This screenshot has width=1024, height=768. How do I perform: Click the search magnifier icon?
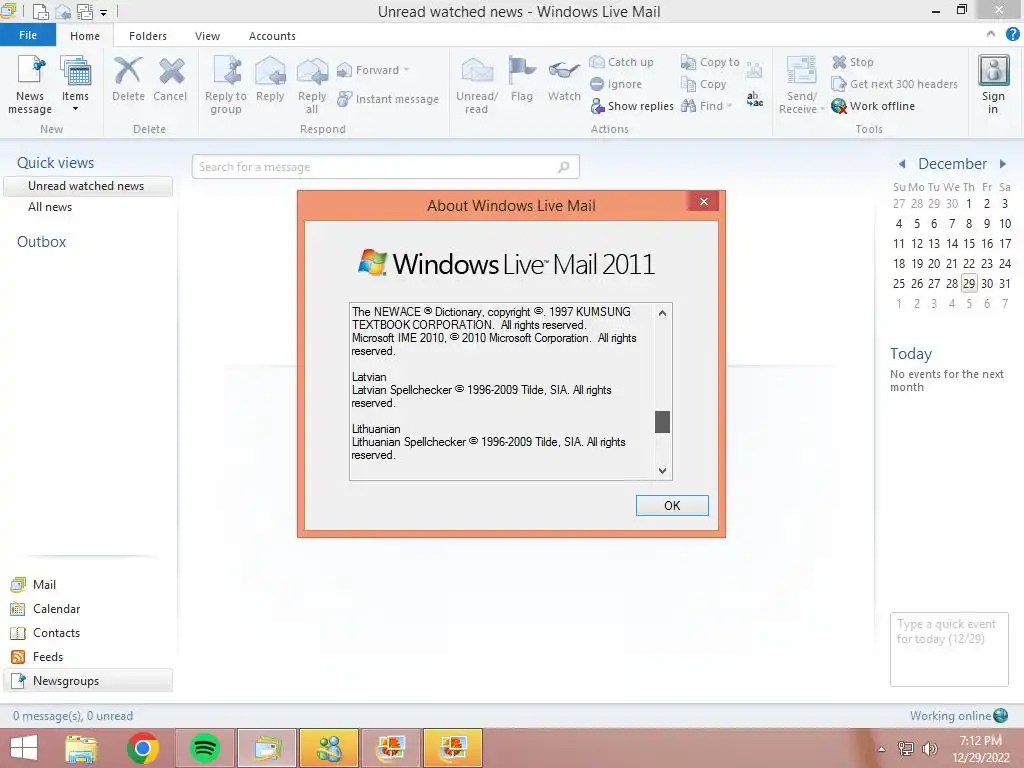tap(564, 167)
